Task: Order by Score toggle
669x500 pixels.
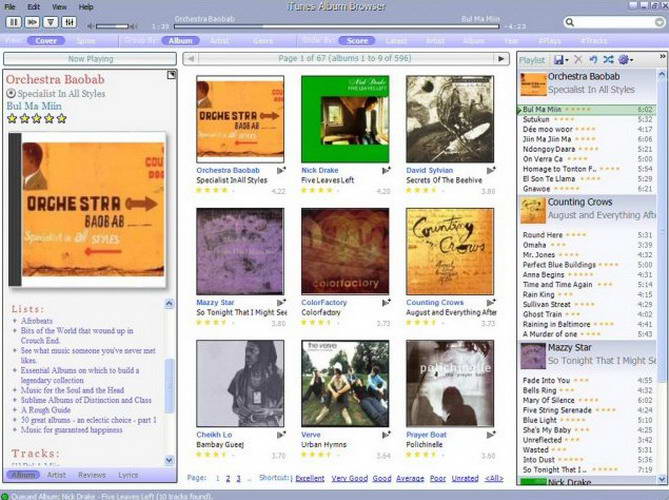Action: tap(357, 41)
